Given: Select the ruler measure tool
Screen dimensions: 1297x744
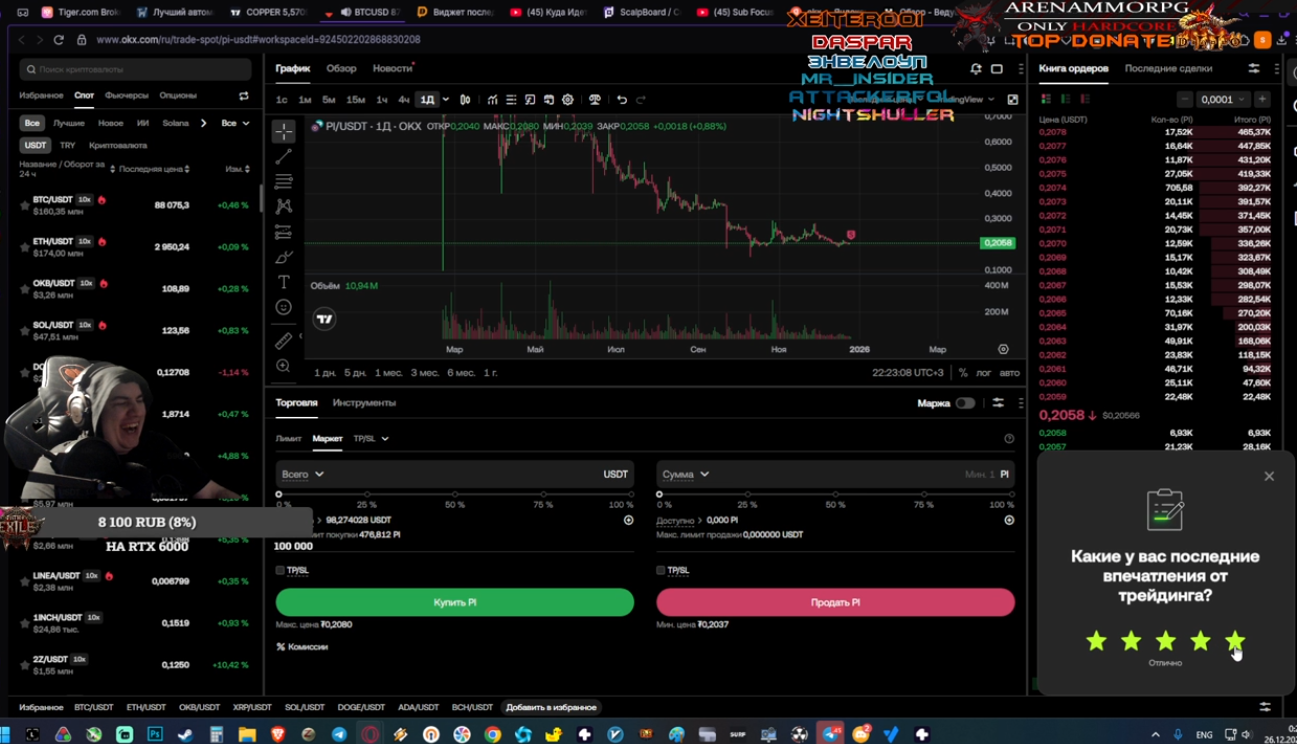Looking at the screenshot, I should pyautogui.click(x=284, y=341).
